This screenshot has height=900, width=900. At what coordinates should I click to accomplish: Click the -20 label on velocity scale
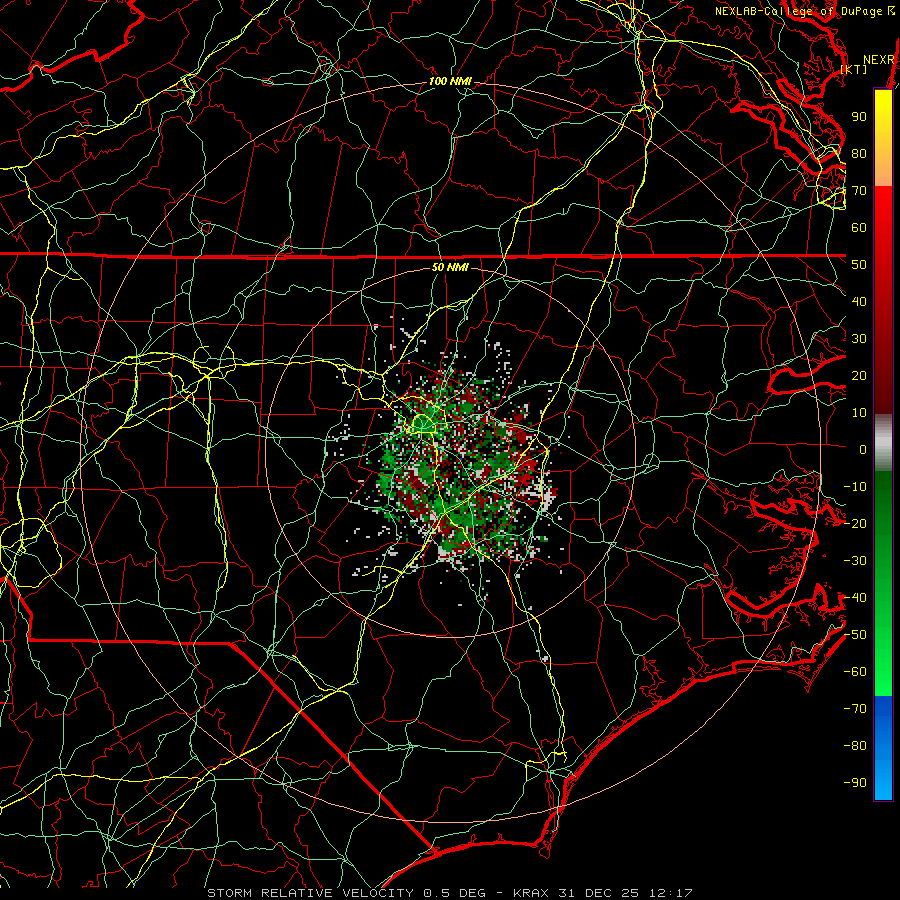coord(855,523)
